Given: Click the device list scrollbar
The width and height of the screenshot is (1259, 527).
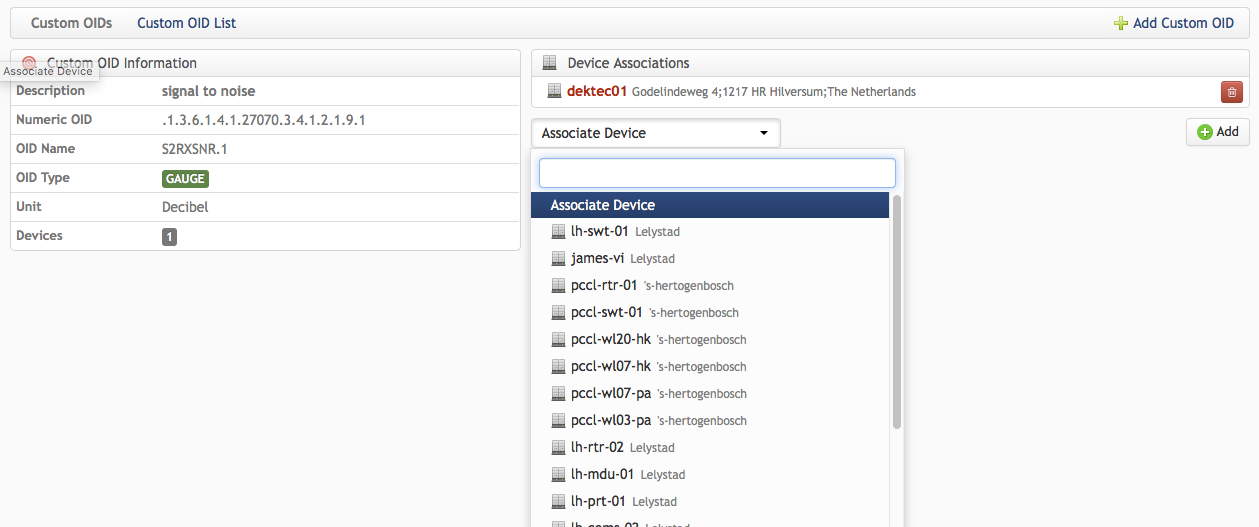Looking at the screenshot, I should pos(897,312).
